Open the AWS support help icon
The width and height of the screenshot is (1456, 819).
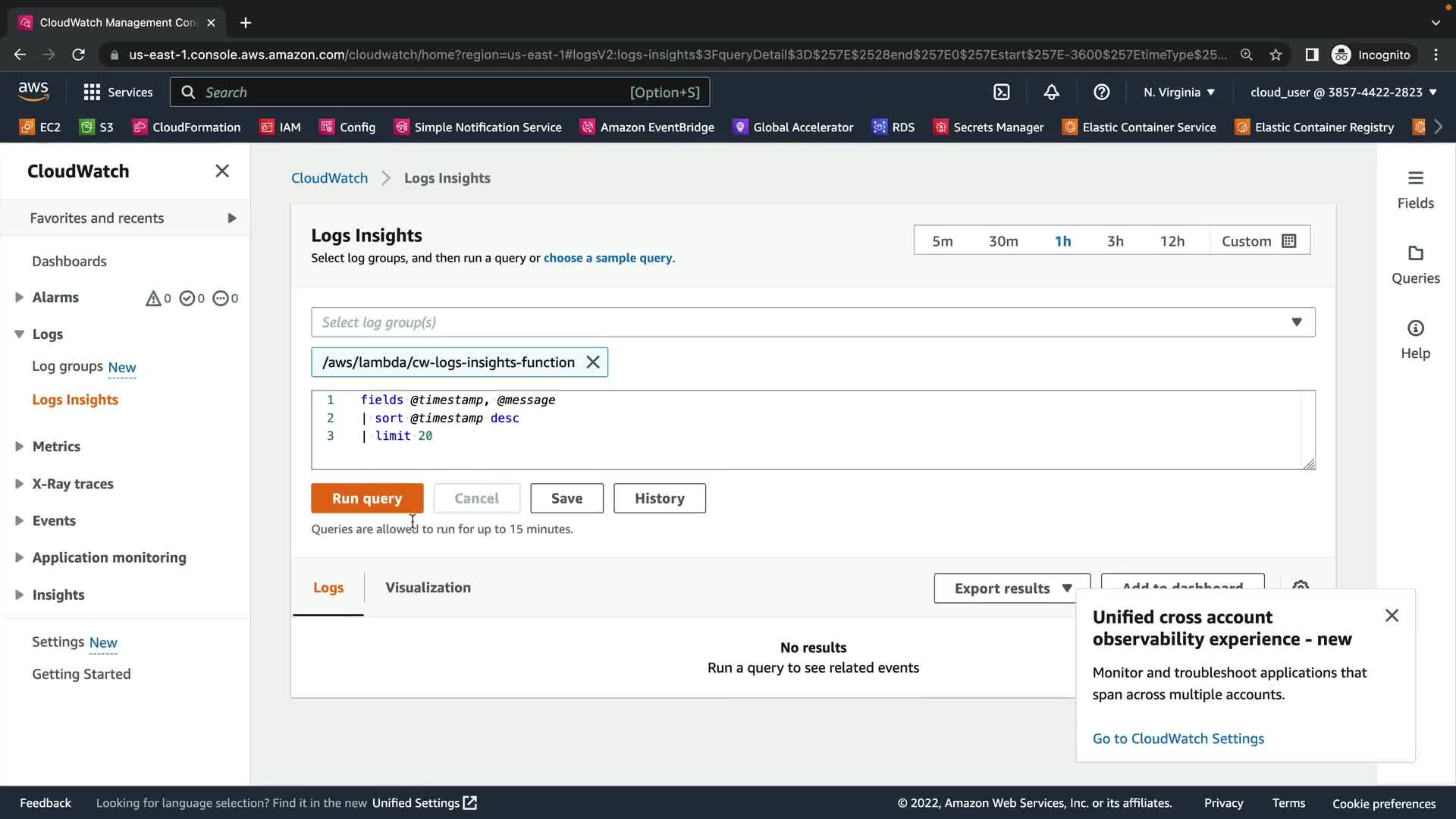[x=1101, y=93]
